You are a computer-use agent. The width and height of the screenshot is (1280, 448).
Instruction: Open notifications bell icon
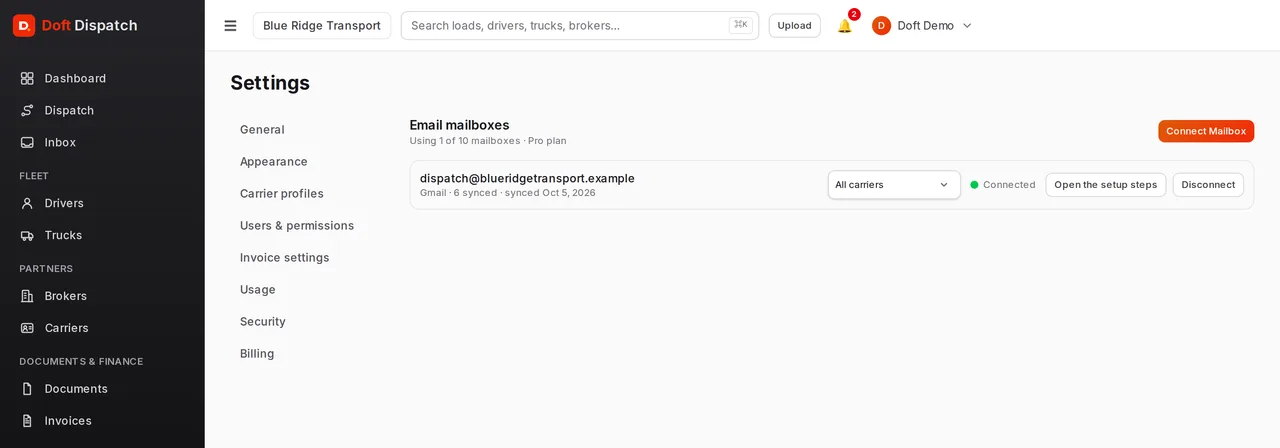(x=845, y=26)
